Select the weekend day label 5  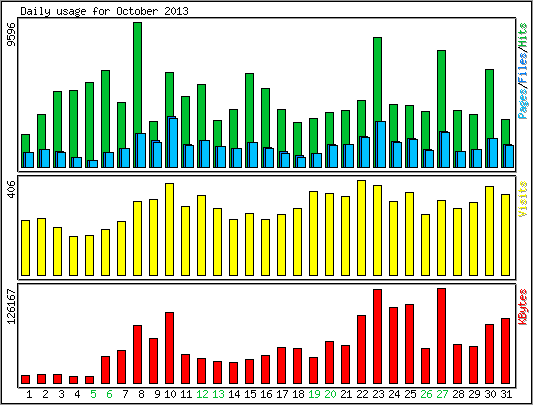[x=93, y=394]
